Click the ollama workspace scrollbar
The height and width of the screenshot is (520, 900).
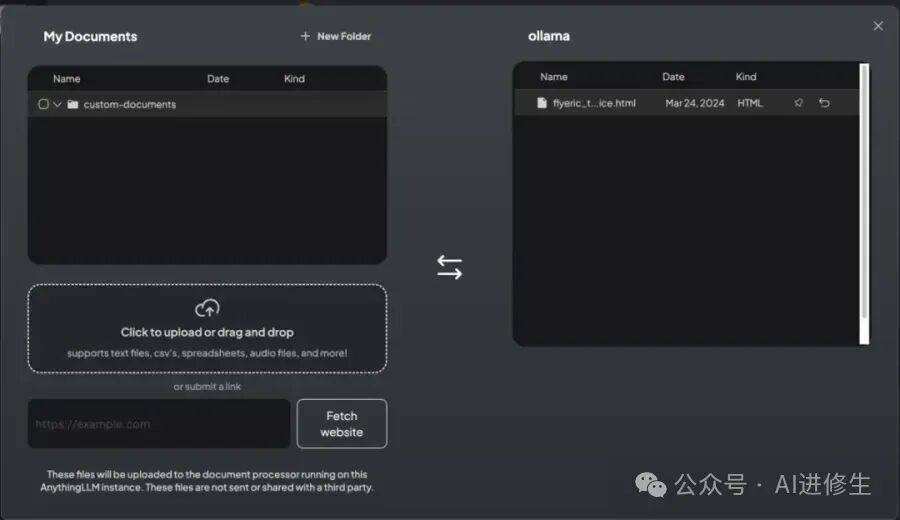864,204
